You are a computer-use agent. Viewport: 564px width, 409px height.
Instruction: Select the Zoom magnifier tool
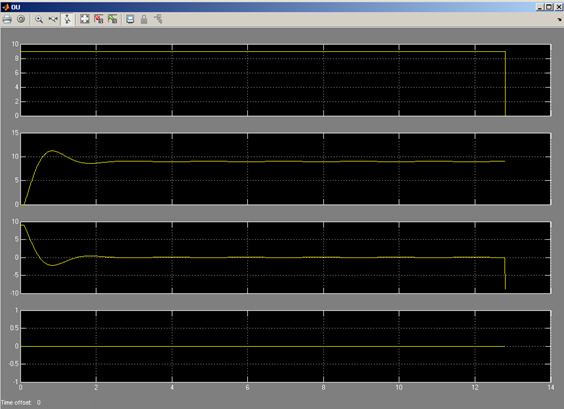[x=39, y=19]
